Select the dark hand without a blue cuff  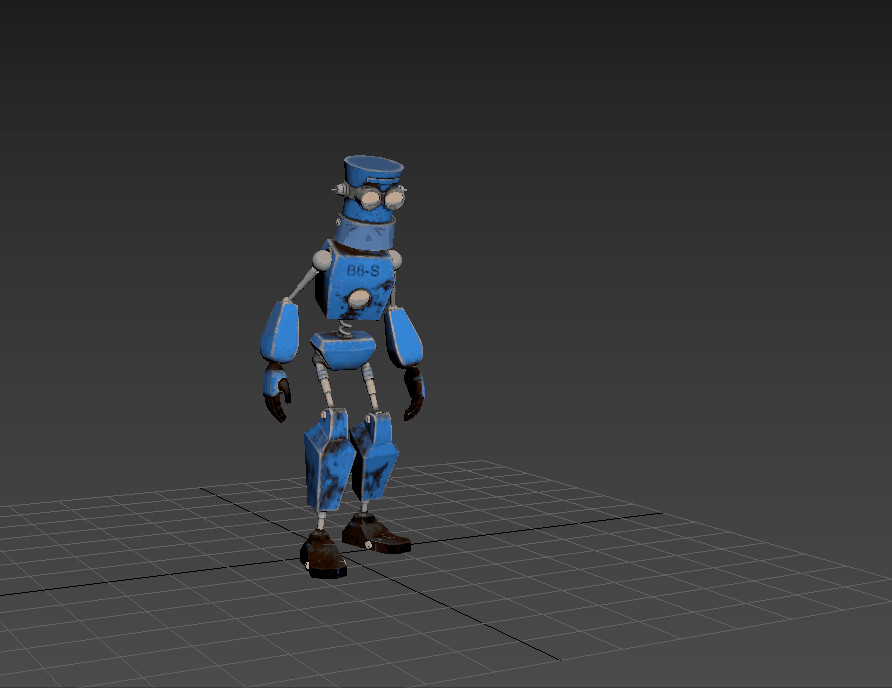coord(414,392)
